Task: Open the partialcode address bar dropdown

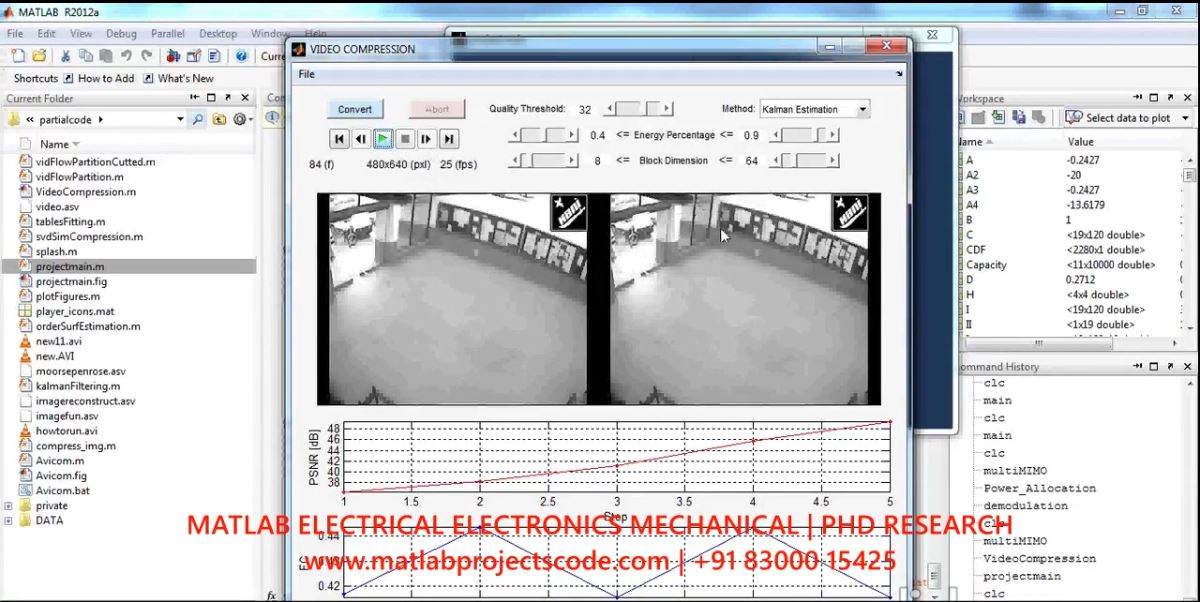Action: (180, 119)
